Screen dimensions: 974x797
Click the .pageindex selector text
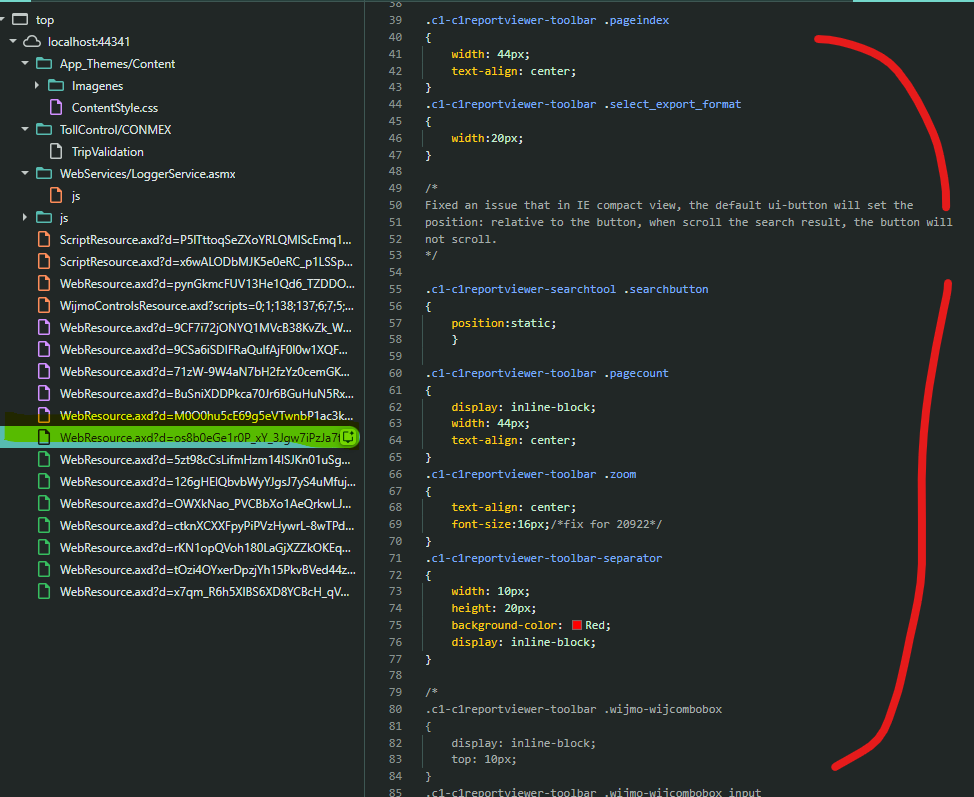[636, 20]
